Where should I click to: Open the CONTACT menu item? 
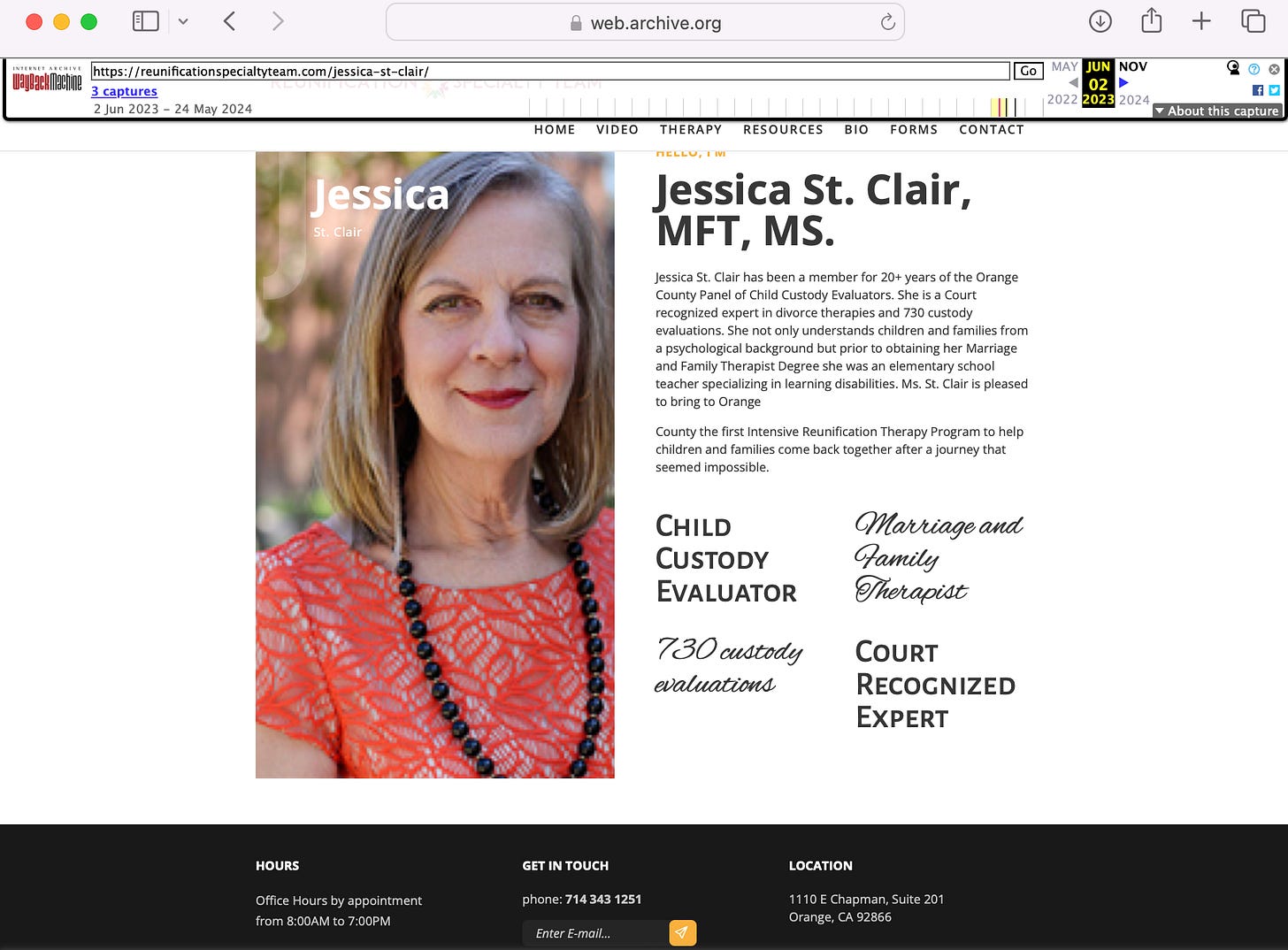[x=992, y=129]
